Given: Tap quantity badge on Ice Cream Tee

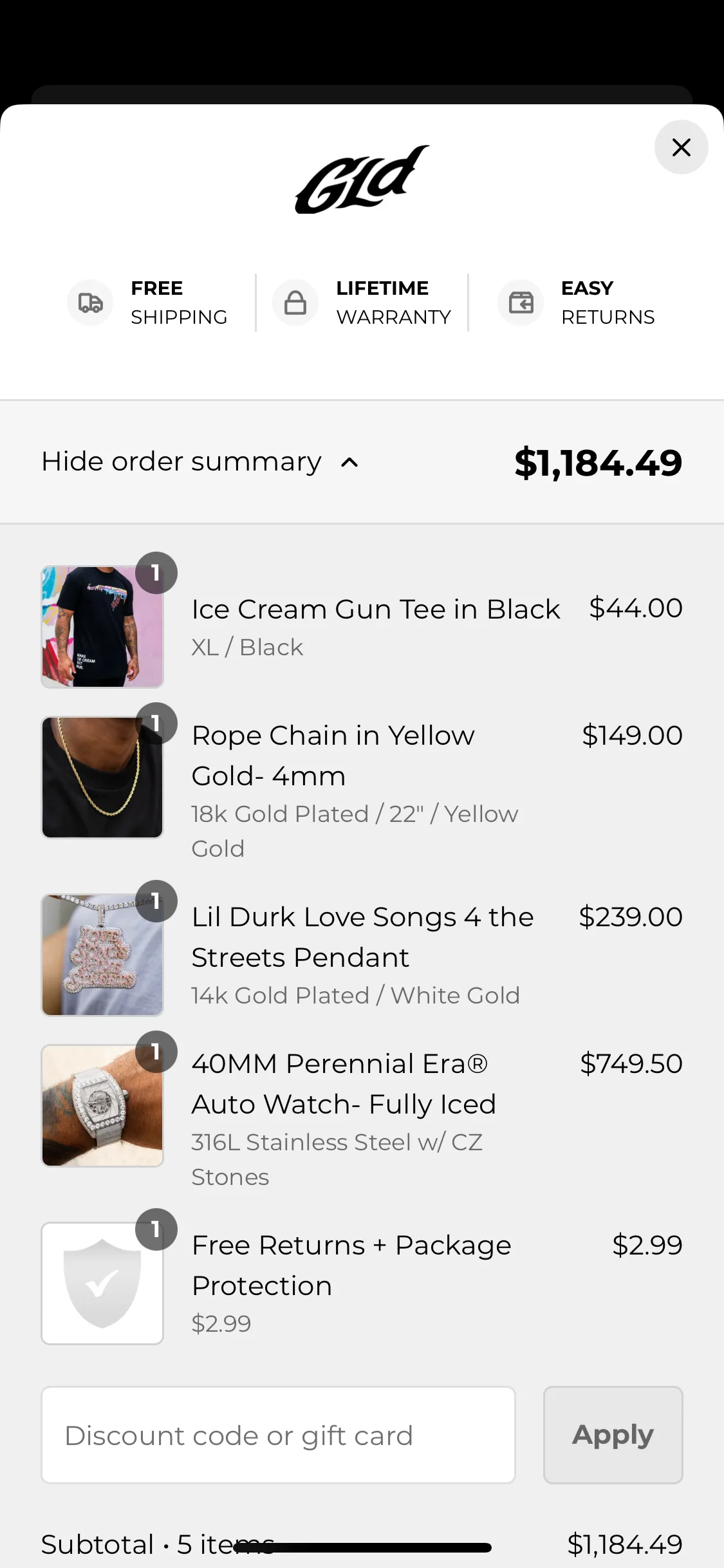Looking at the screenshot, I should (156, 573).
